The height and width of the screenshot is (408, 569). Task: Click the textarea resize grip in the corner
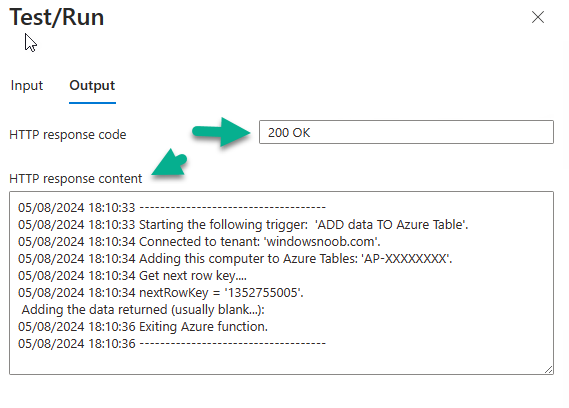click(548, 370)
